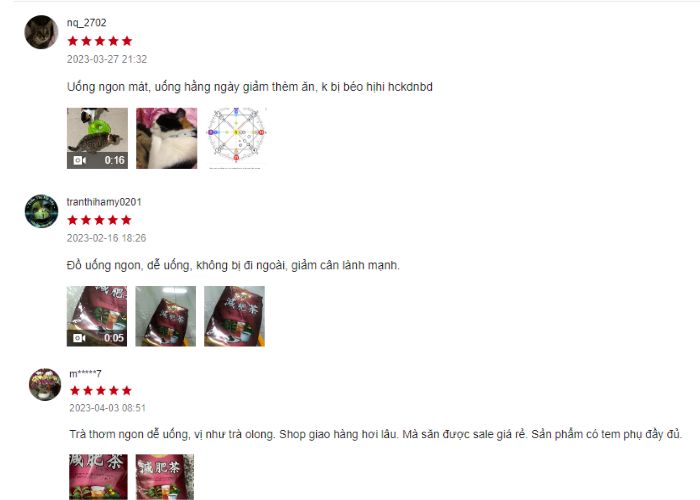This screenshot has height=500, width=700.
Task: Open third tea bag photo by tranthihamy0201
Action: [234, 316]
